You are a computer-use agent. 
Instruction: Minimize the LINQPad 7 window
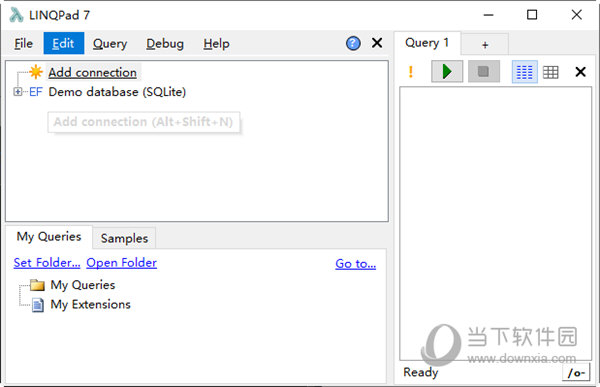click(488, 15)
